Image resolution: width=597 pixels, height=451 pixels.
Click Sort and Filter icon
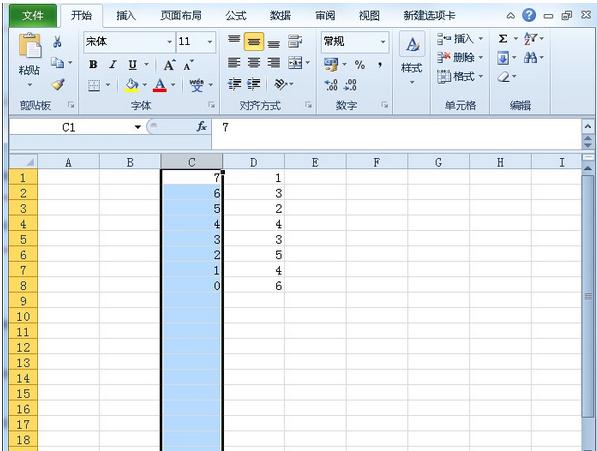530,39
